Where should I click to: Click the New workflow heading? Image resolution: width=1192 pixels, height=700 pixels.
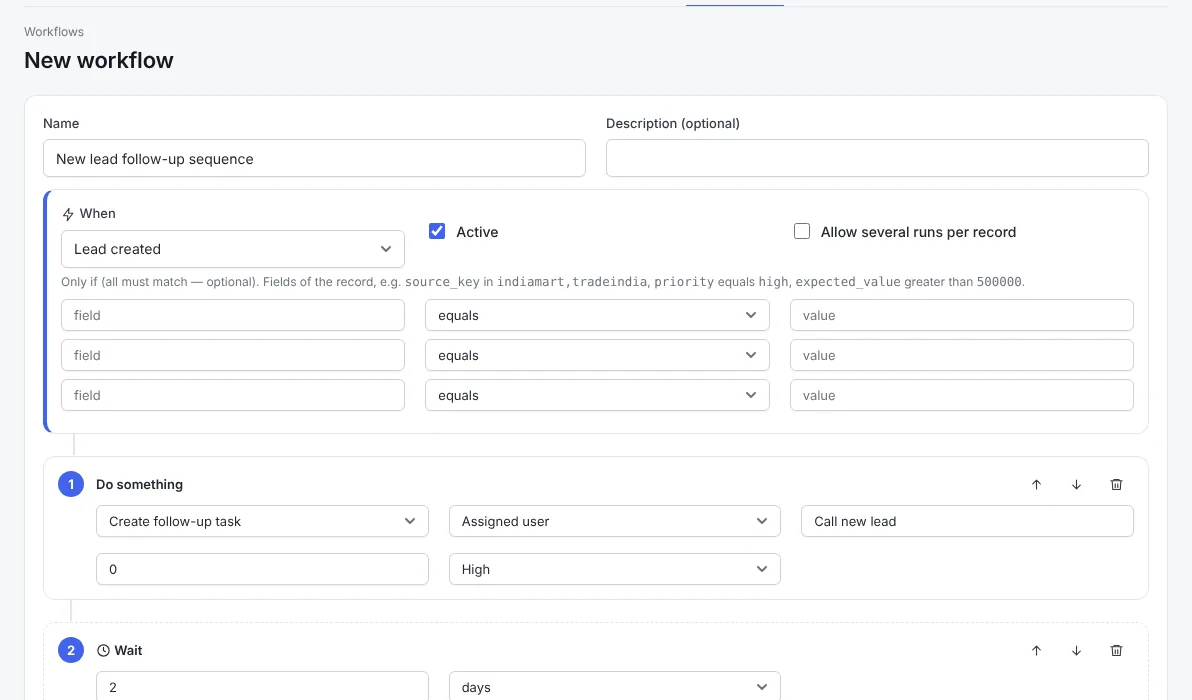coord(99,60)
